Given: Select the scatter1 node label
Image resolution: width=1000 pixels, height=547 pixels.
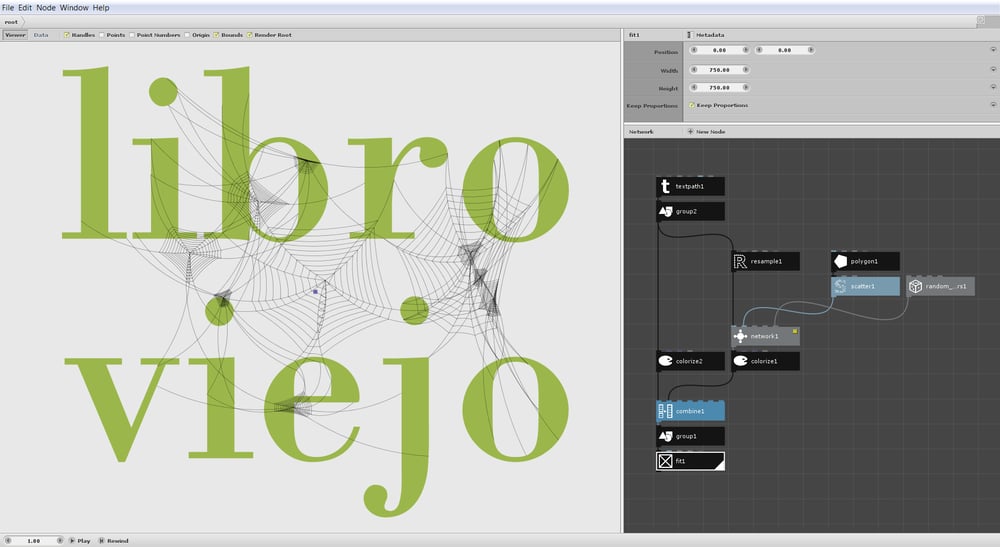Looking at the screenshot, I should (863, 286).
